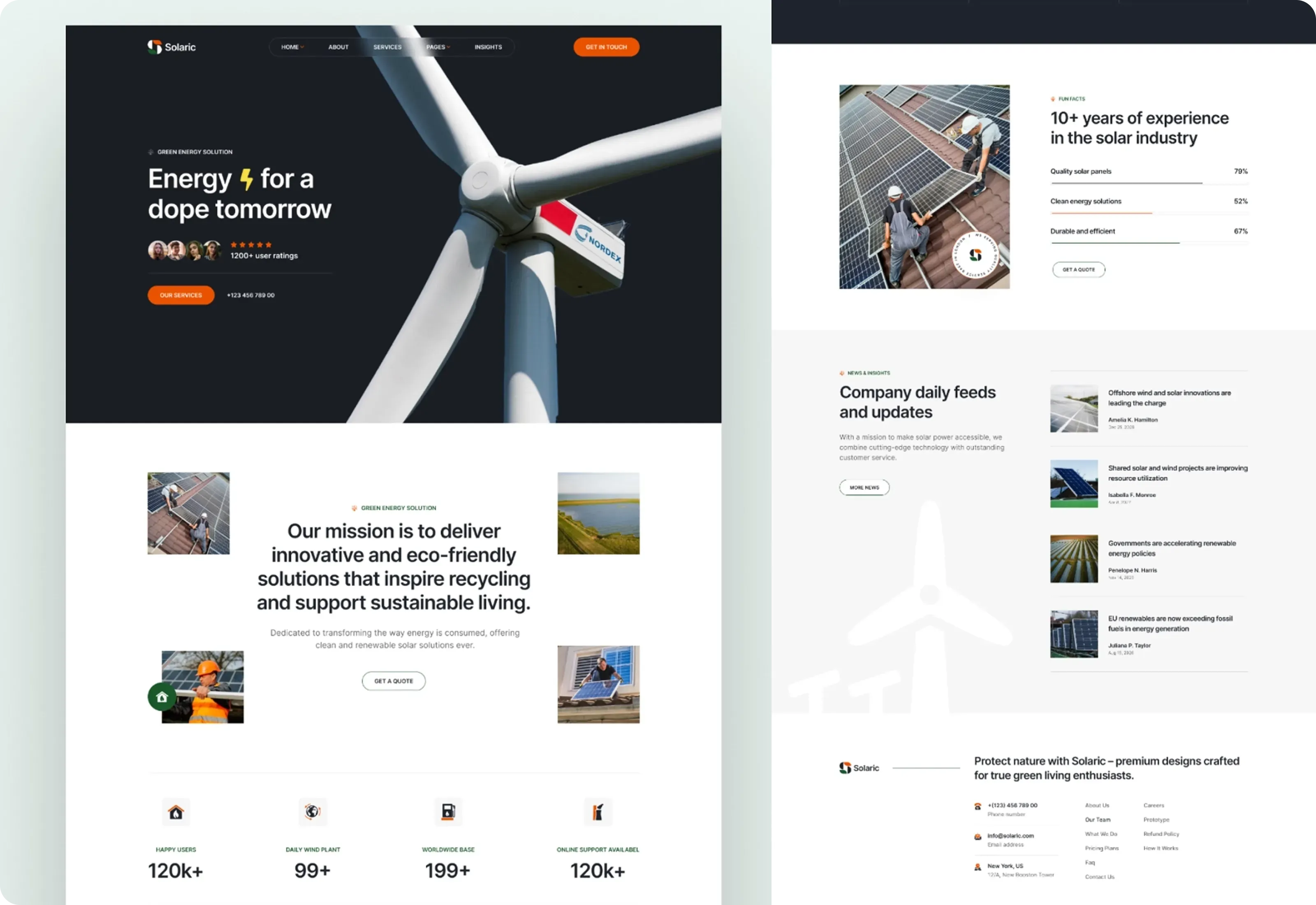
Task: Click the Solaric logo in the footer
Action: [x=859, y=768]
